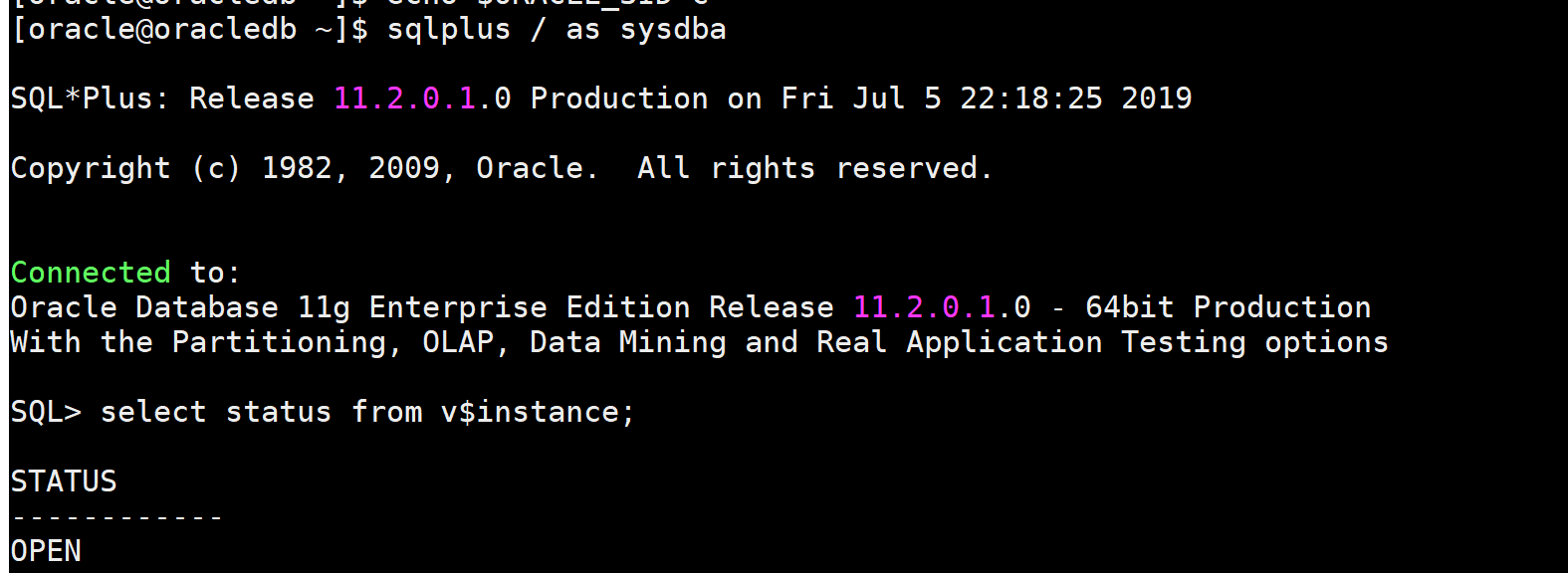
Task: Click the words 'All rights reserved.'
Action: (814, 168)
